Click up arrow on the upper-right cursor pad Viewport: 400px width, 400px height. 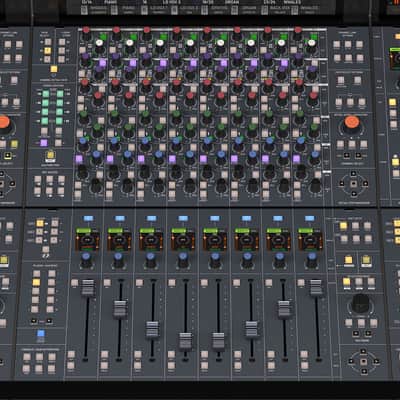pos(353,174)
